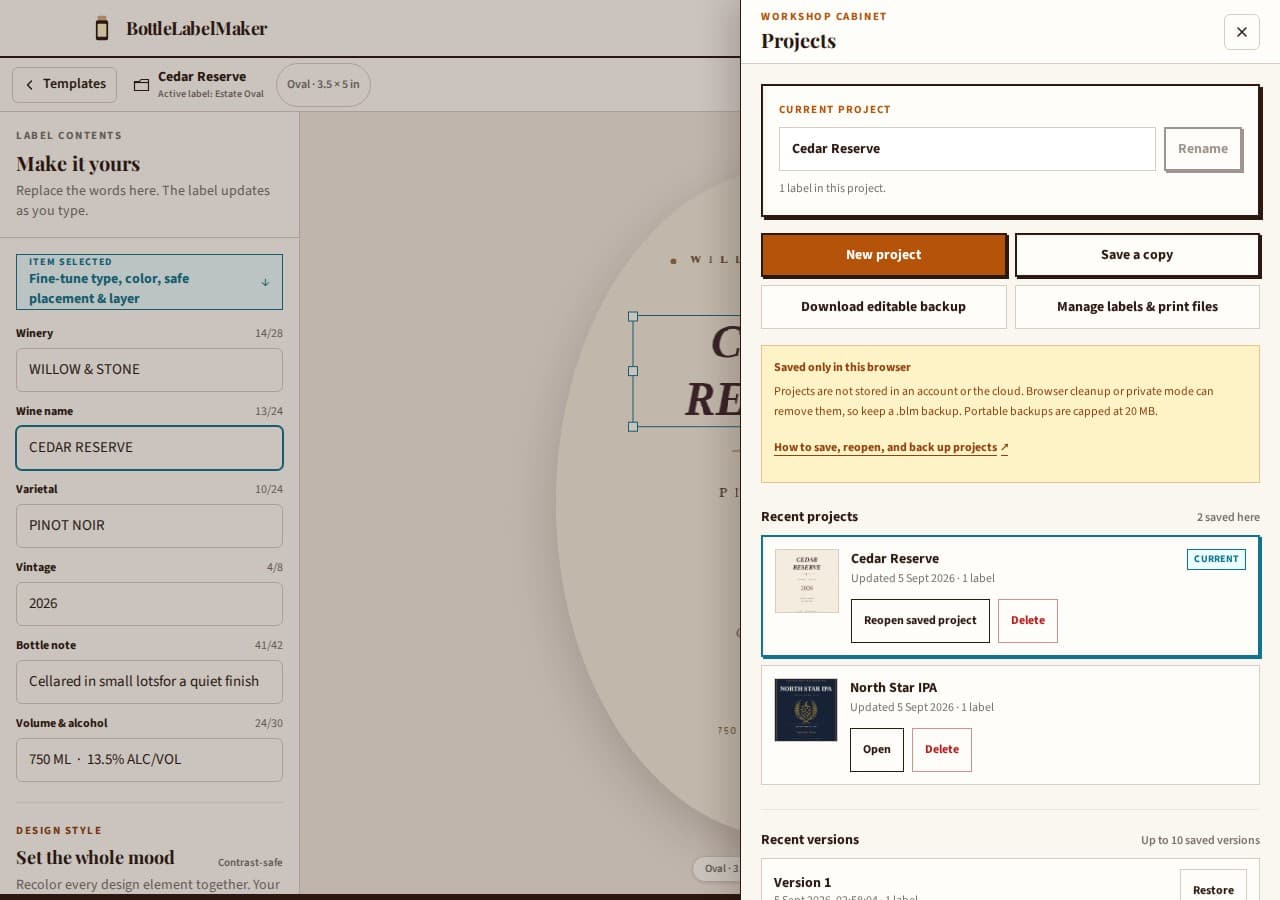Click the North Star IPA project thumbnail
This screenshot has height=900, width=1280.
(x=806, y=710)
